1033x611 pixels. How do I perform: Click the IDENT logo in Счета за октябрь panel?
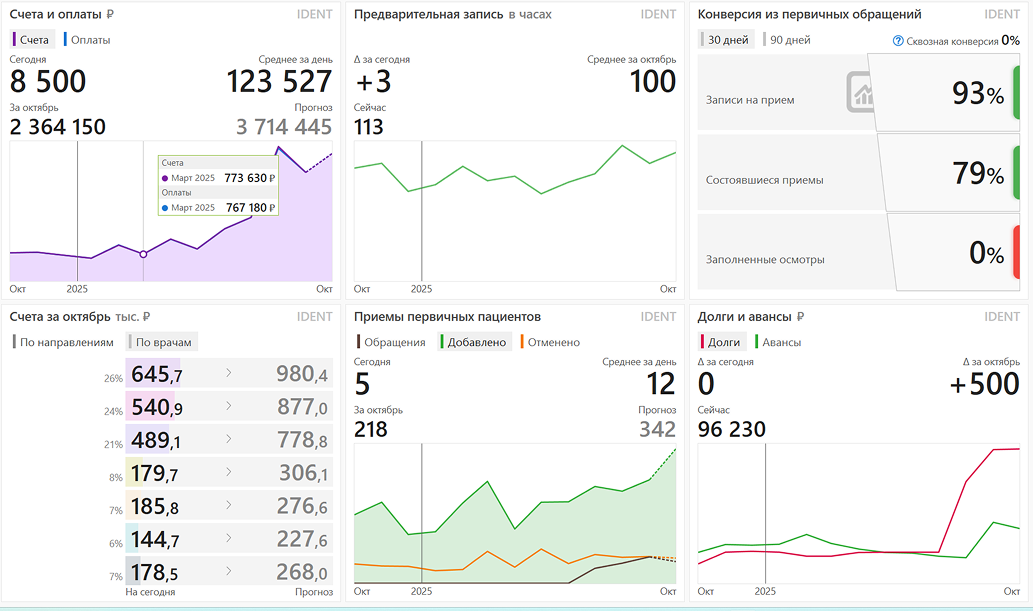pos(314,317)
